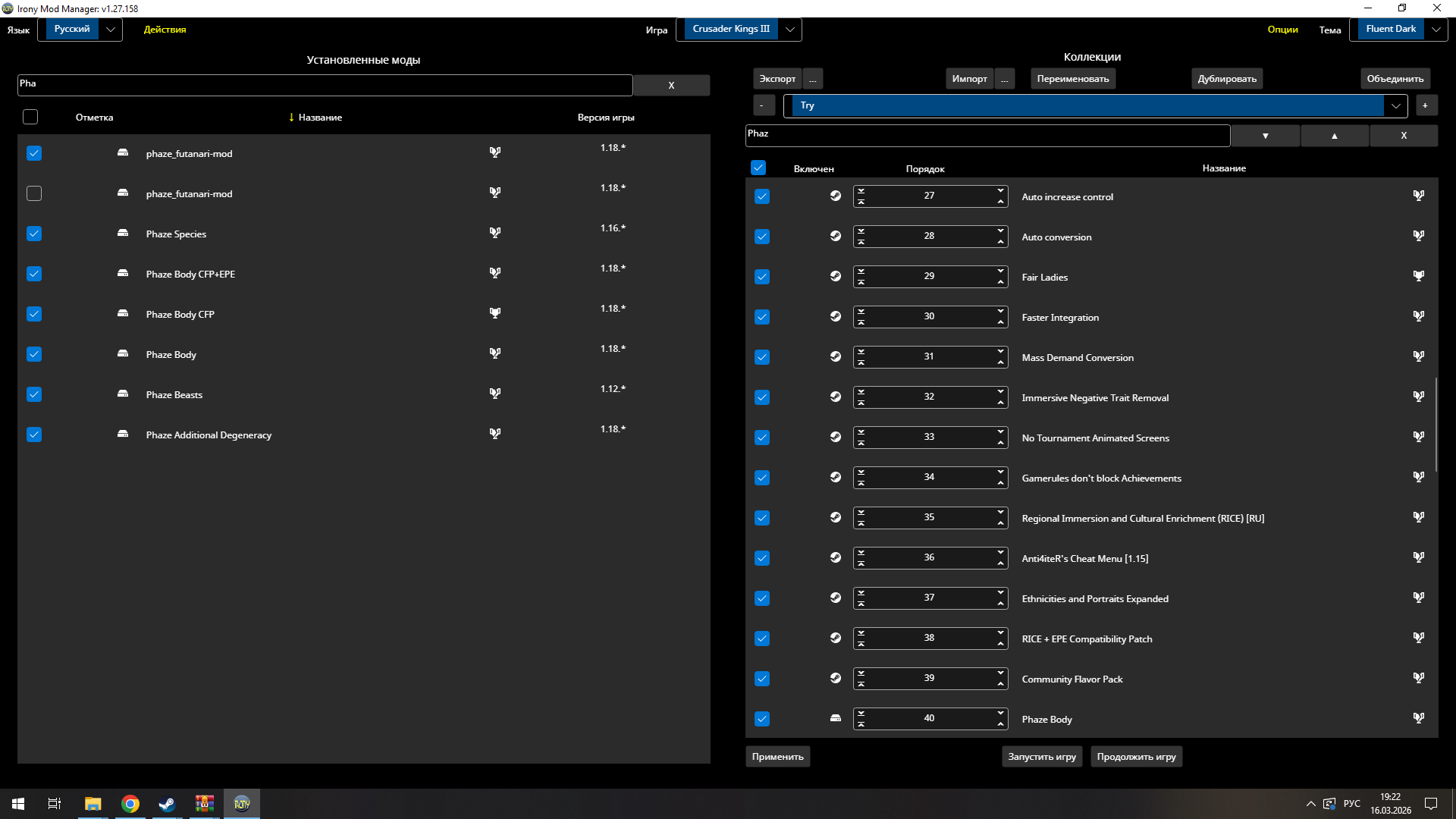Open Steam from the Windows taskbar
Image resolution: width=1456 pixels, height=819 pixels.
click(x=167, y=804)
